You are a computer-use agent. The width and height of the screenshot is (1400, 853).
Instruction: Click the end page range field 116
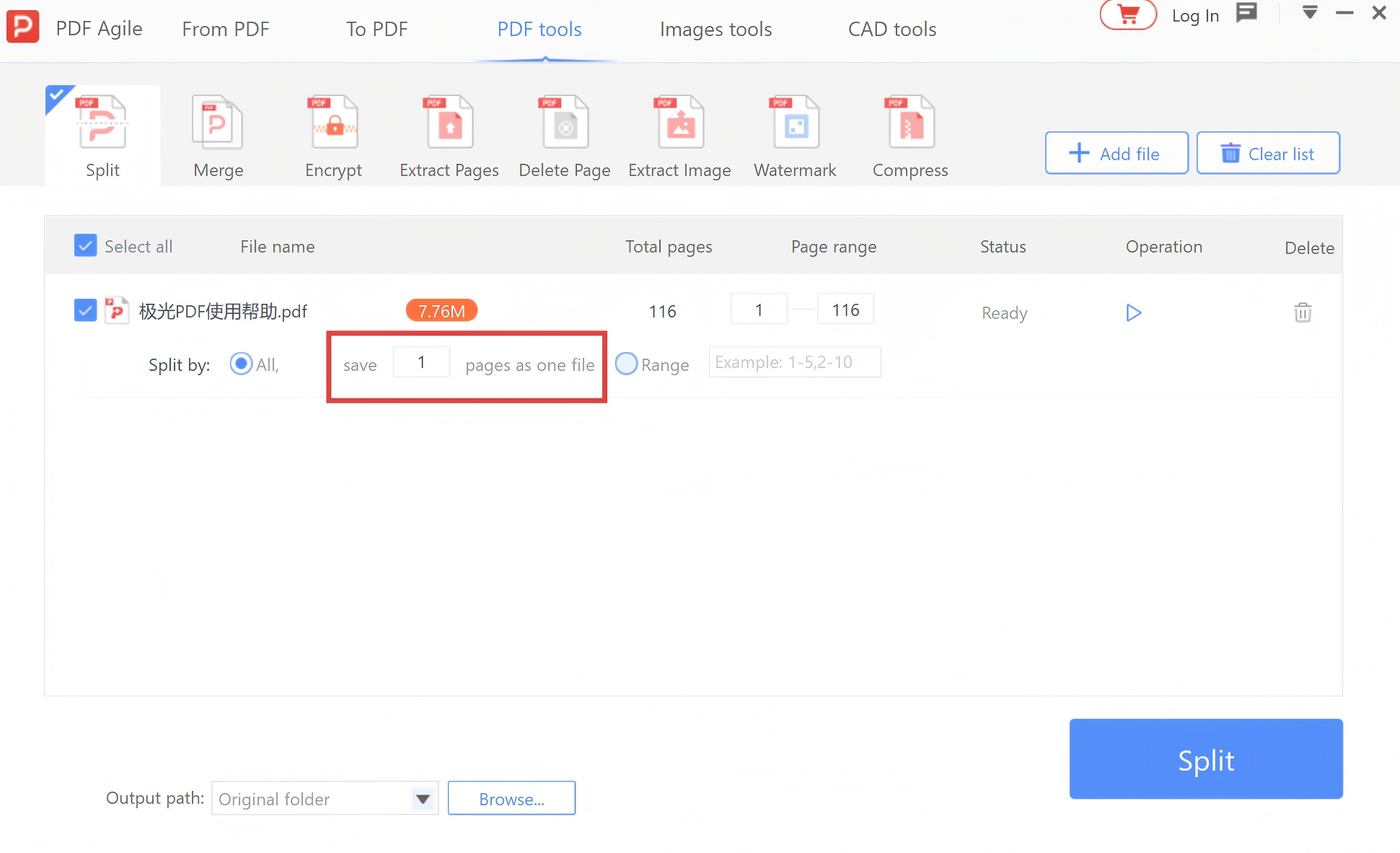pyautogui.click(x=845, y=310)
